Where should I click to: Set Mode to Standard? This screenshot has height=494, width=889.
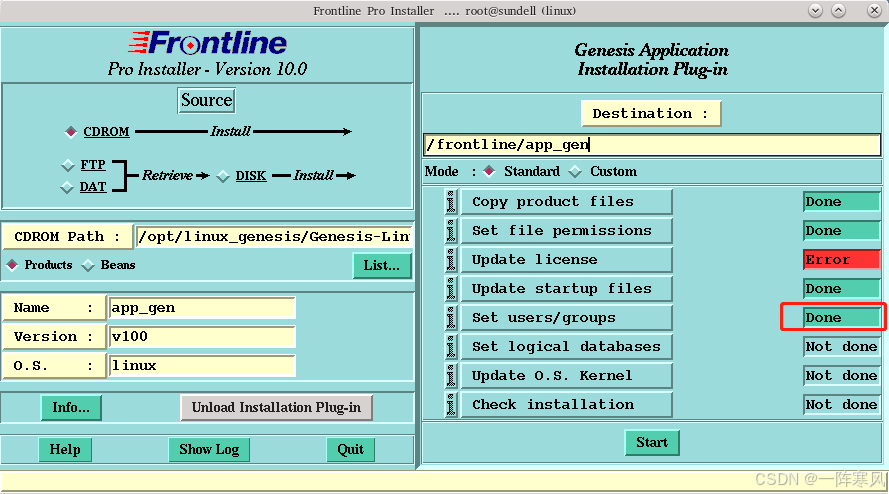pyautogui.click(x=489, y=171)
